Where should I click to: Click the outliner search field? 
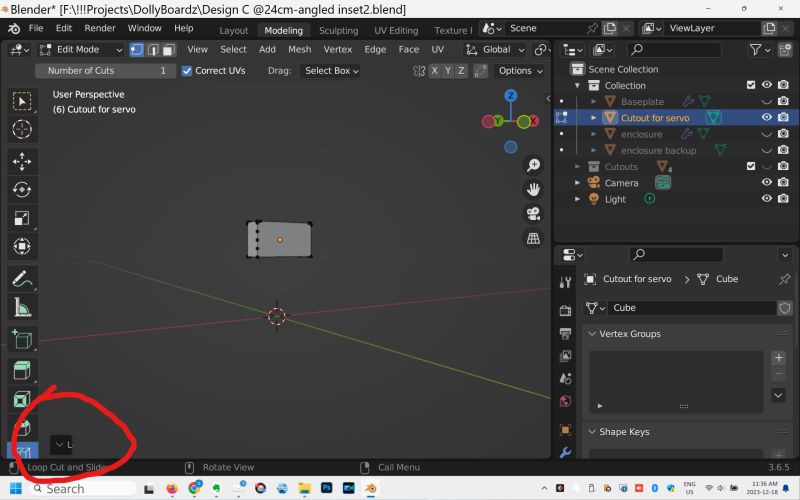[673, 49]
